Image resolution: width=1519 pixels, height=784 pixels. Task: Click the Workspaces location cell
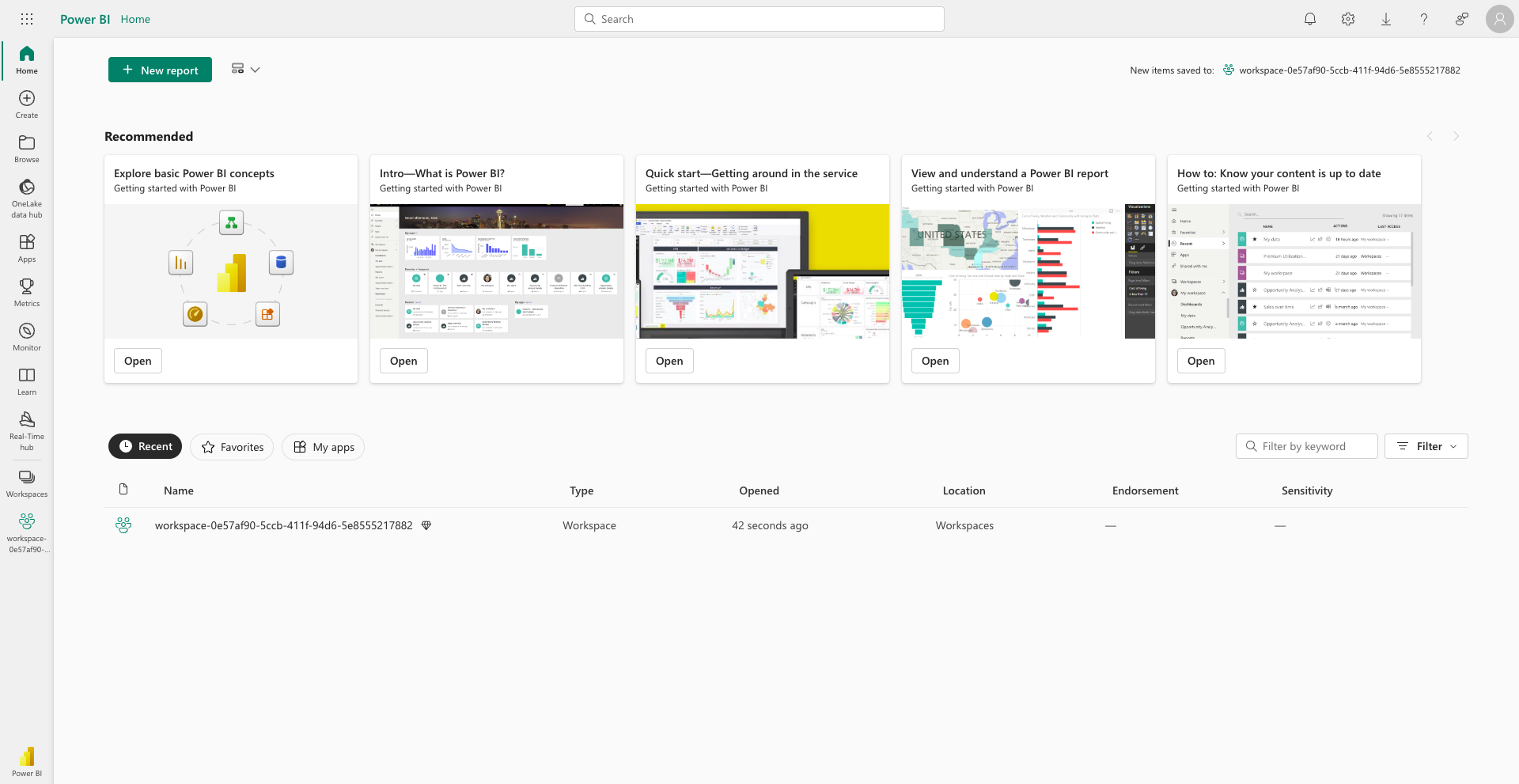(x=964, y=525)
